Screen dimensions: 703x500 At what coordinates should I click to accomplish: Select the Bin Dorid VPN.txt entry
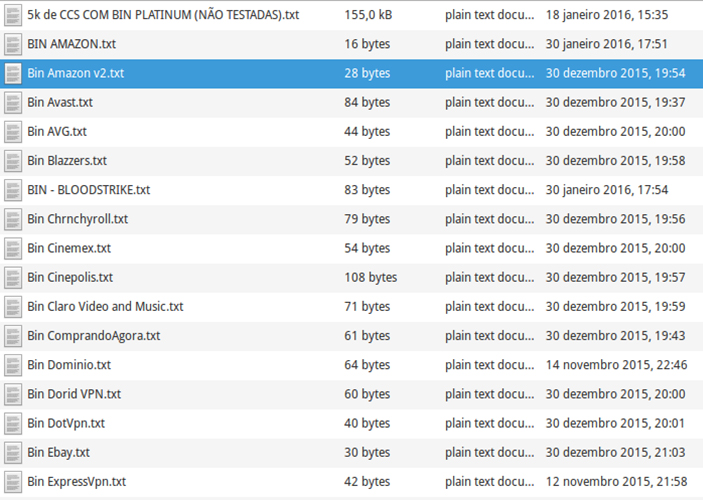coord(74,394)
